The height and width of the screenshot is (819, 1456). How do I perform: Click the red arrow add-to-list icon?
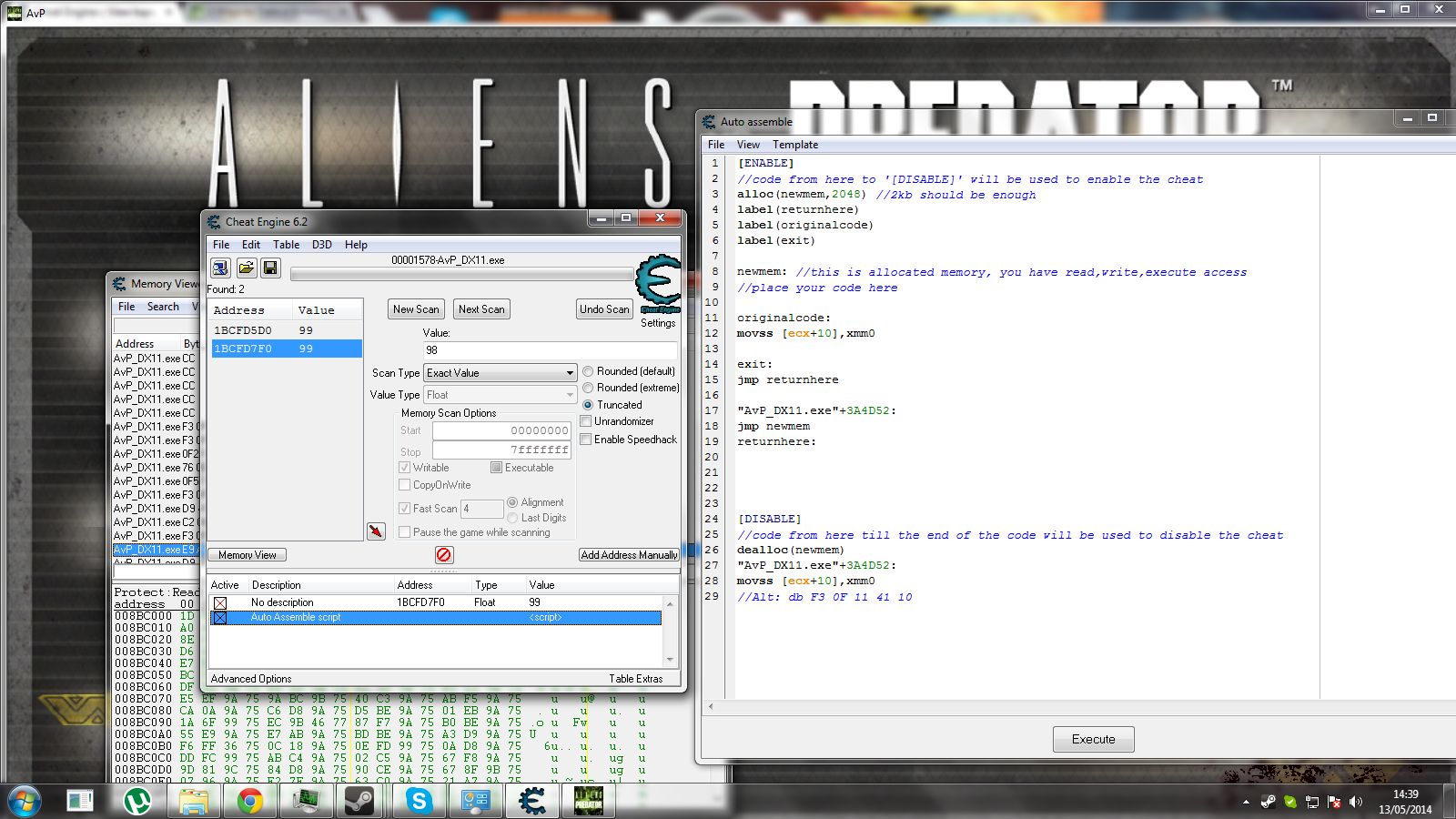pyautogui.click(x=376, y=531)
